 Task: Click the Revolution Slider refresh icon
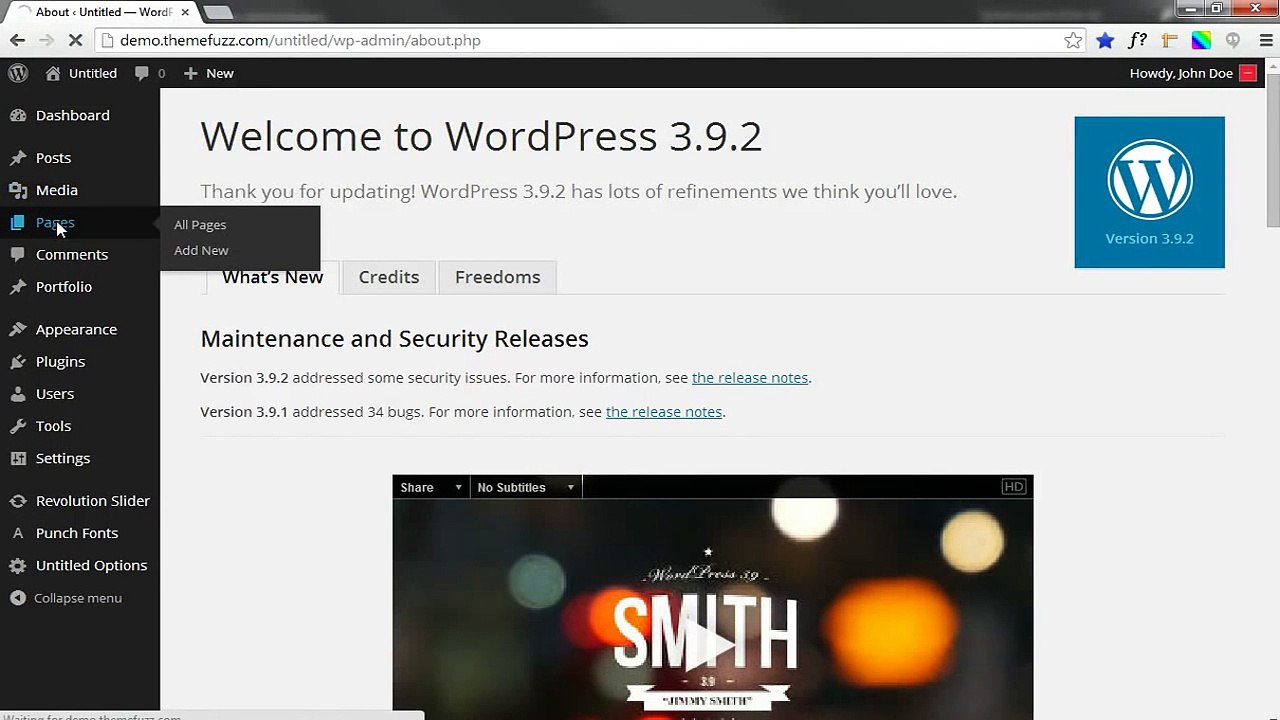click(x=18, y=501)
